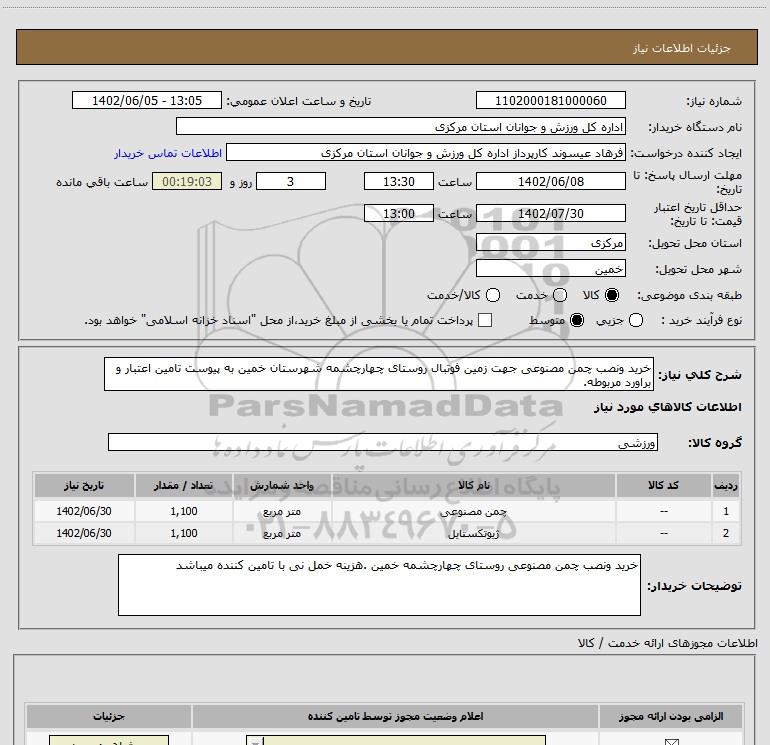Click the delivery city field خمین
This screenshot has width=770, height=745.
pos(550,268)
